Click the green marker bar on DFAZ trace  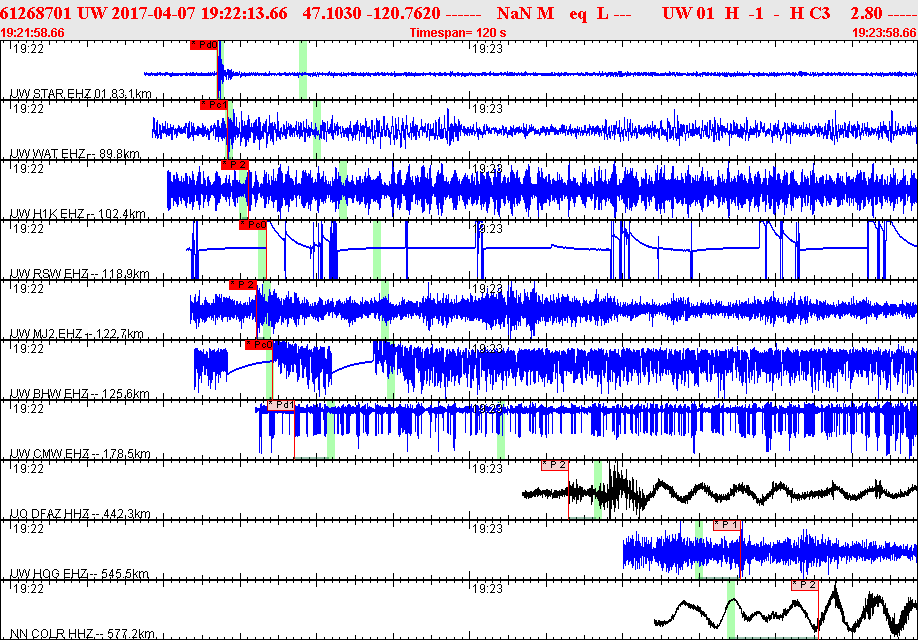[597, 490]
